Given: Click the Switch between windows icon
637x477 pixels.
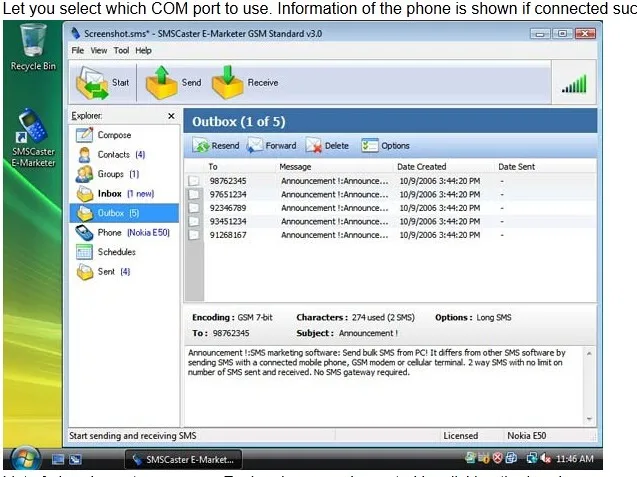Looking at the screenshot, I should coord(75,460).
